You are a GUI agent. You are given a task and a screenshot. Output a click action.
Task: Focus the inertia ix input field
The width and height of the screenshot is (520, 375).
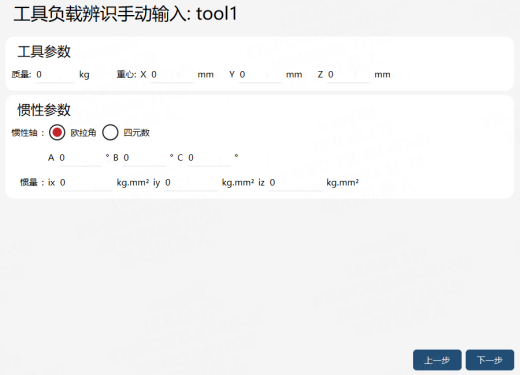click(x=86, y=183)
